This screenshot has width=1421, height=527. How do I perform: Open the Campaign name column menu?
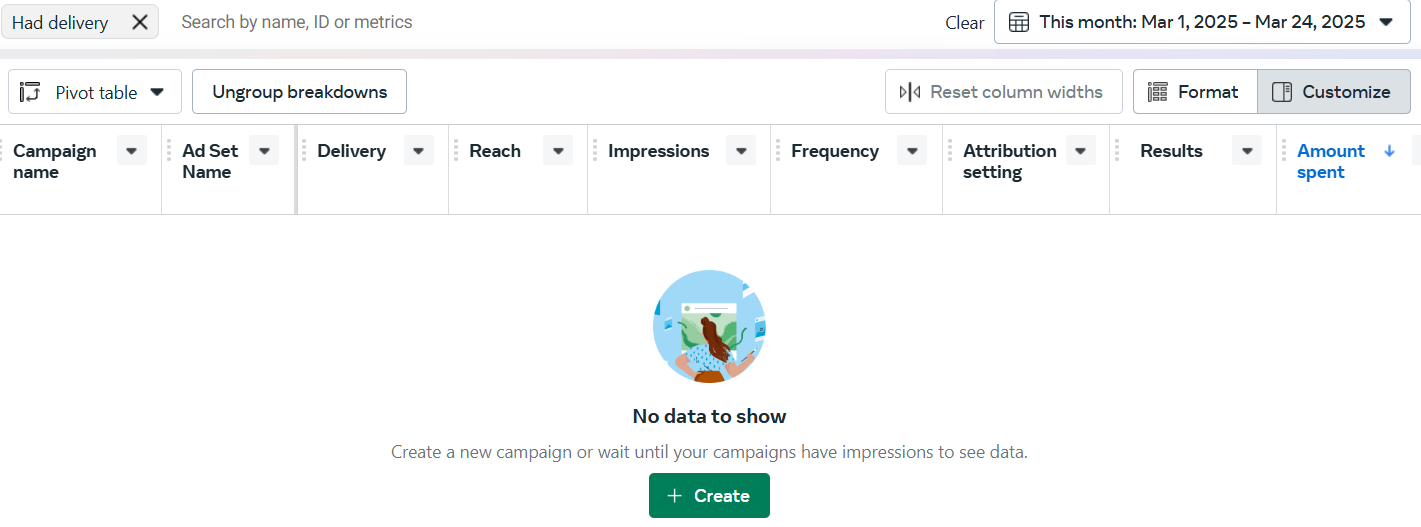tap(132, 151)
